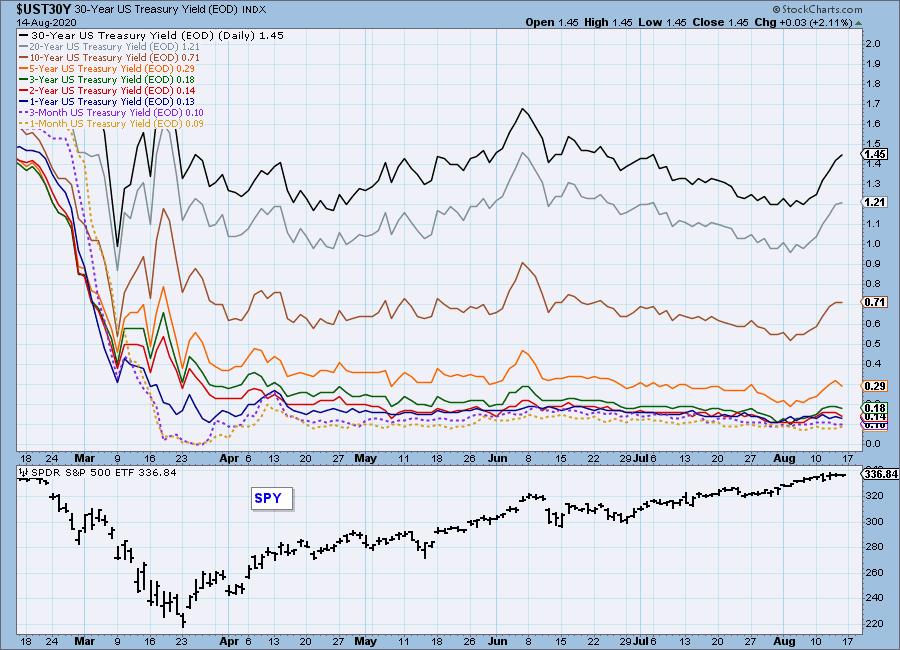Click the 'SPDR S&P 500 ETF 336.84' panel label
Image resolution: width=900 pixels, height=650 pixels.
[x=103, y=473]
